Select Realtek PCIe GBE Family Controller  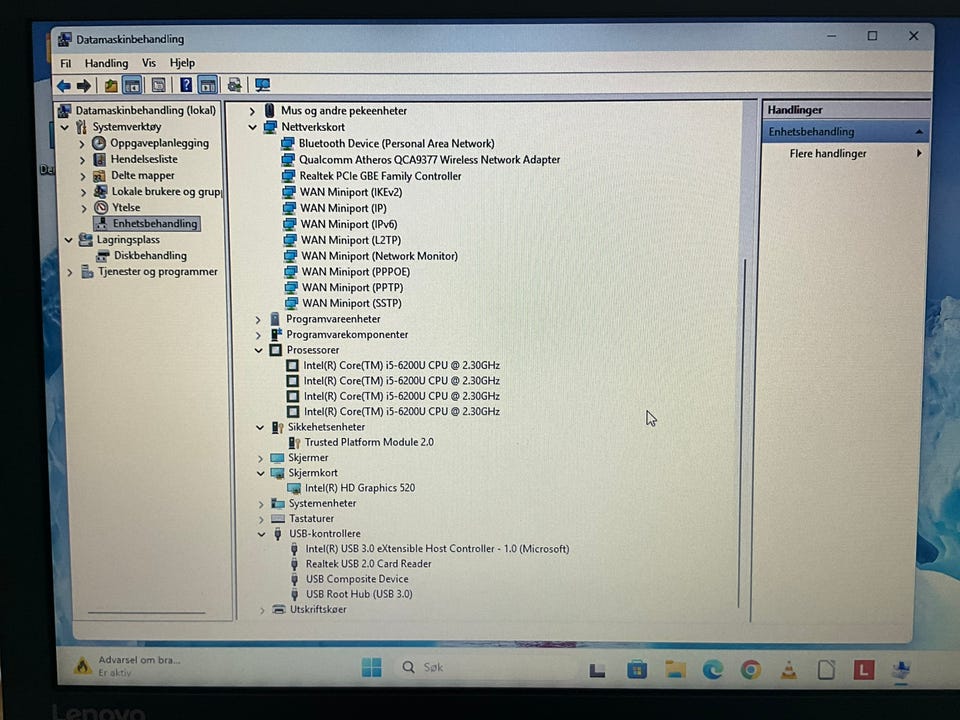380,176
